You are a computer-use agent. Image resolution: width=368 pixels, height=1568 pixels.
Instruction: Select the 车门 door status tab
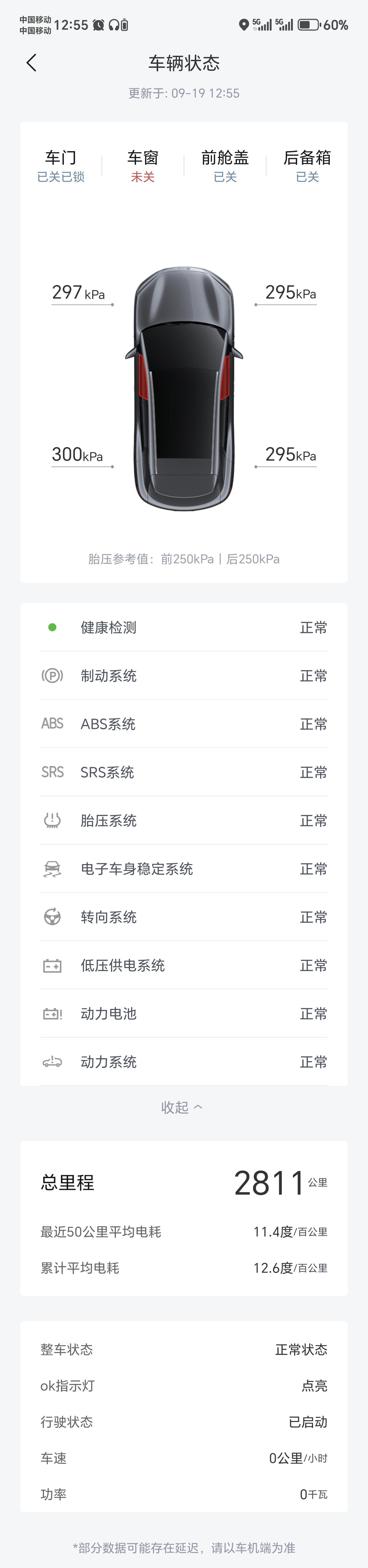61,166
